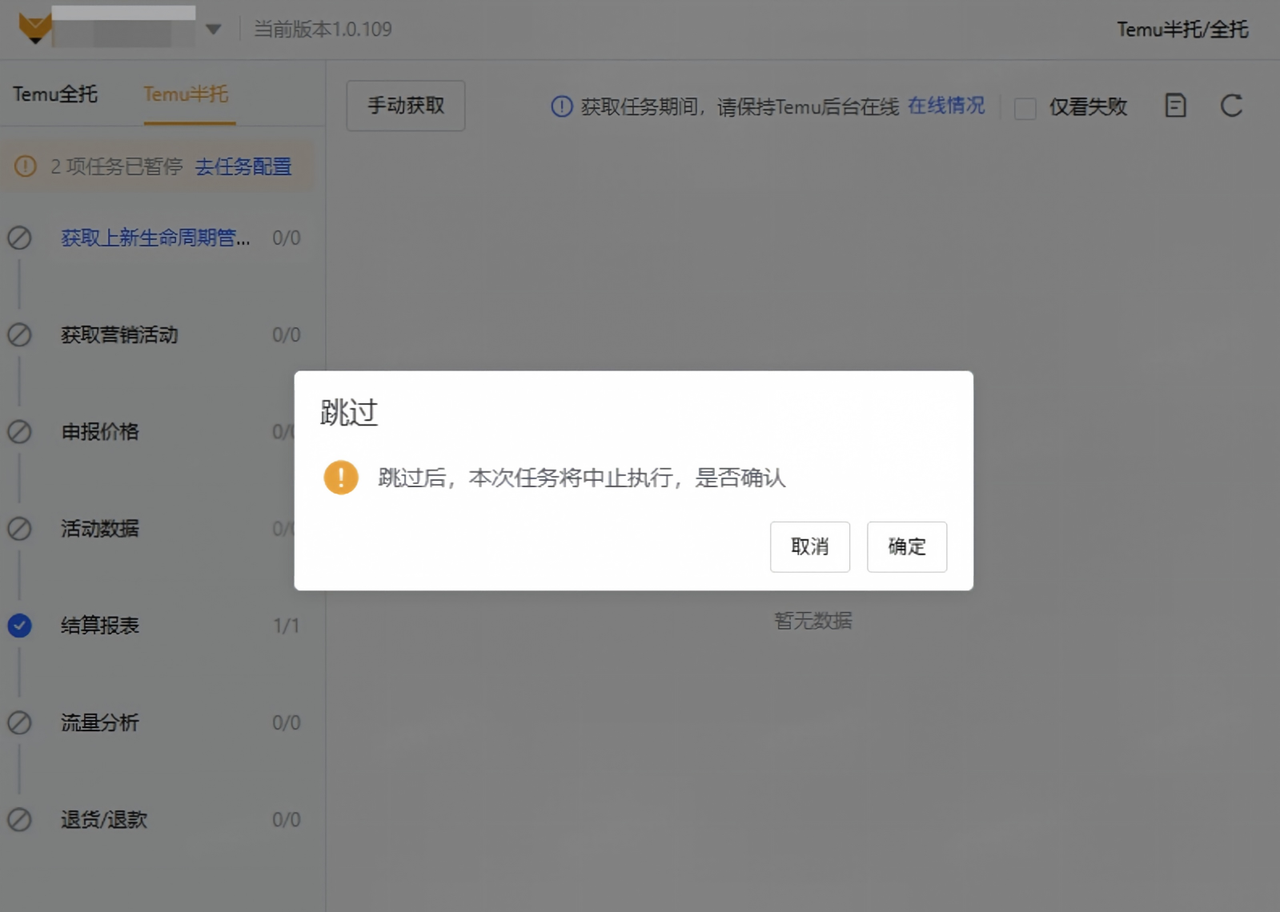Open the 去任务配置 link
Image resolution: width=1280 pixels, height=912 pixels.
point(243,167)
